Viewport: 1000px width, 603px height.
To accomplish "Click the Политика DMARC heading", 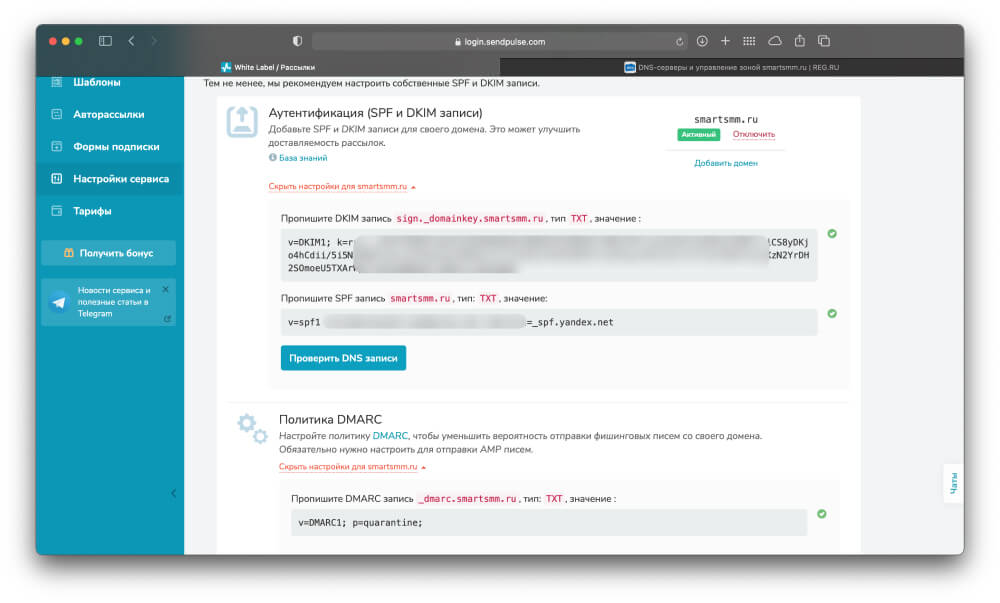I will 330,419.
